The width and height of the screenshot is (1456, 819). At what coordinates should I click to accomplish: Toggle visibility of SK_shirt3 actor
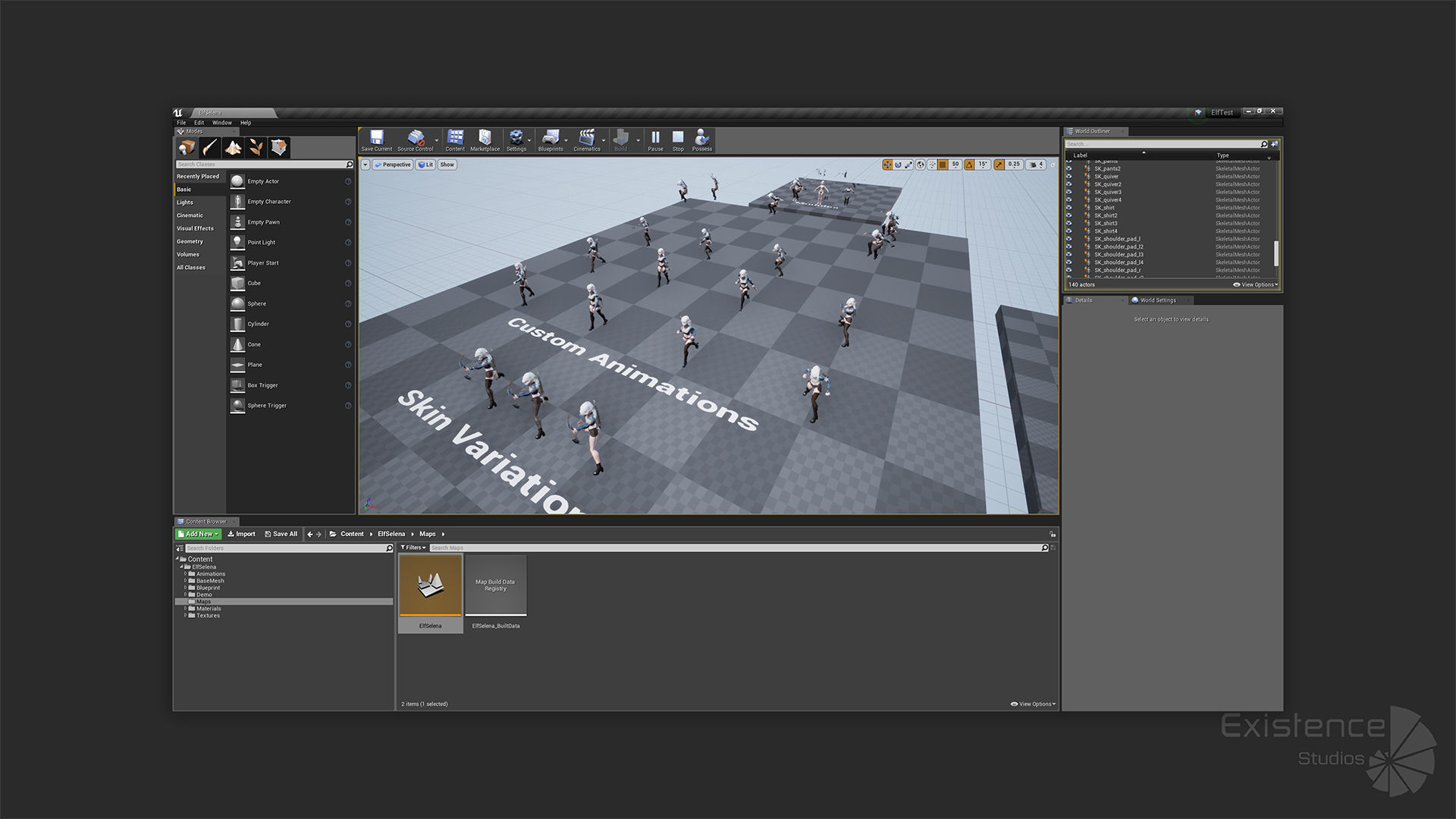[x=1069, y=224]
